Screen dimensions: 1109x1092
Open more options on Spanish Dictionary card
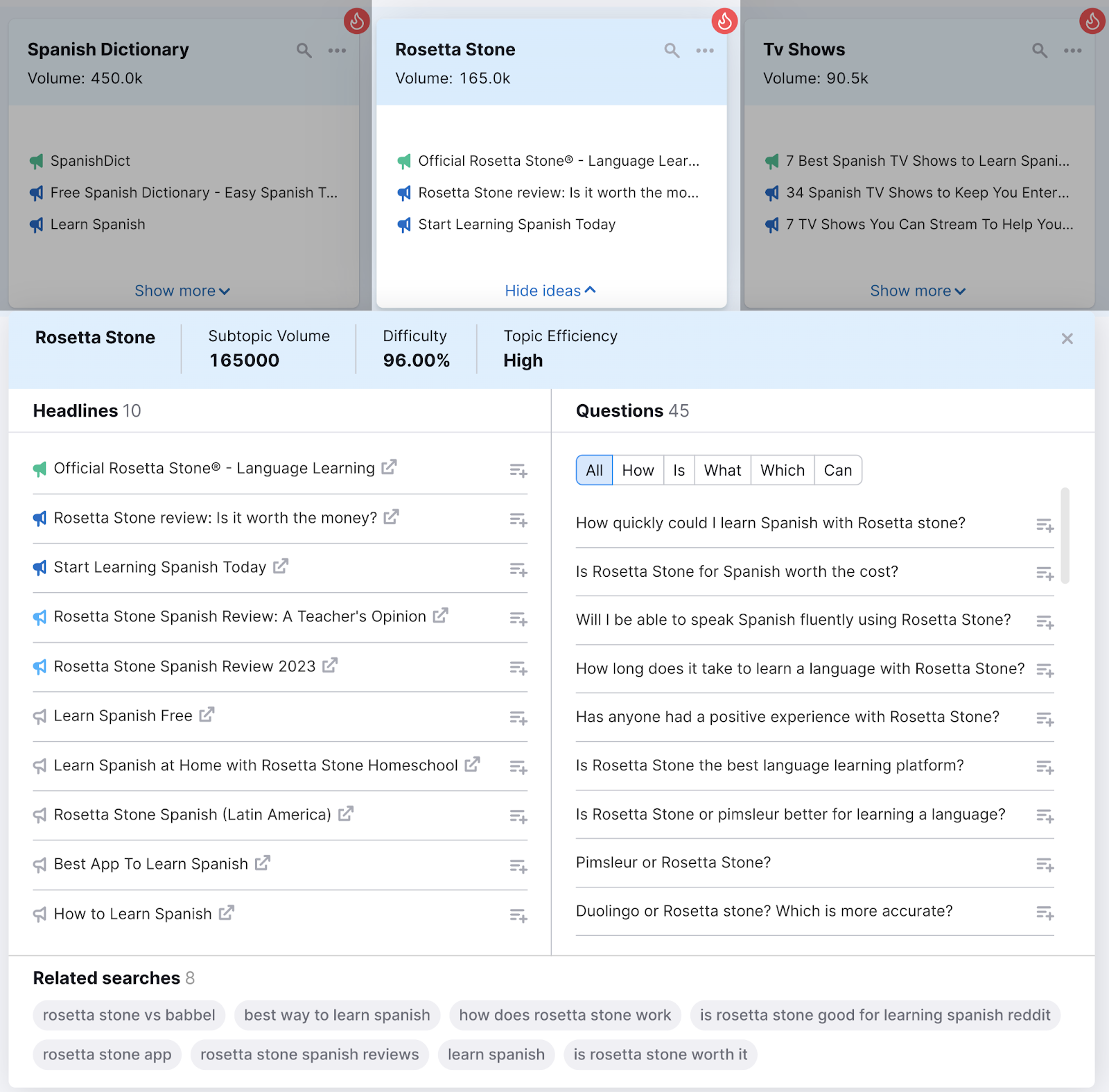click(x=337, y=51)
